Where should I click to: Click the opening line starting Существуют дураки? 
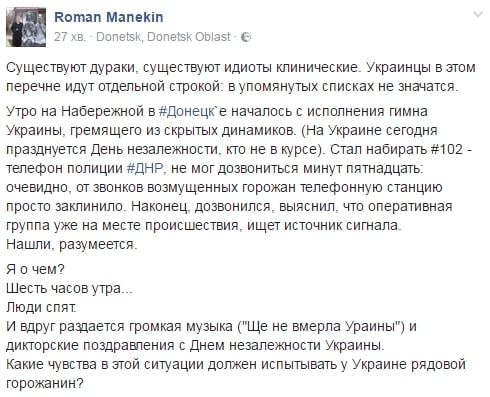(x=241, y=67)
